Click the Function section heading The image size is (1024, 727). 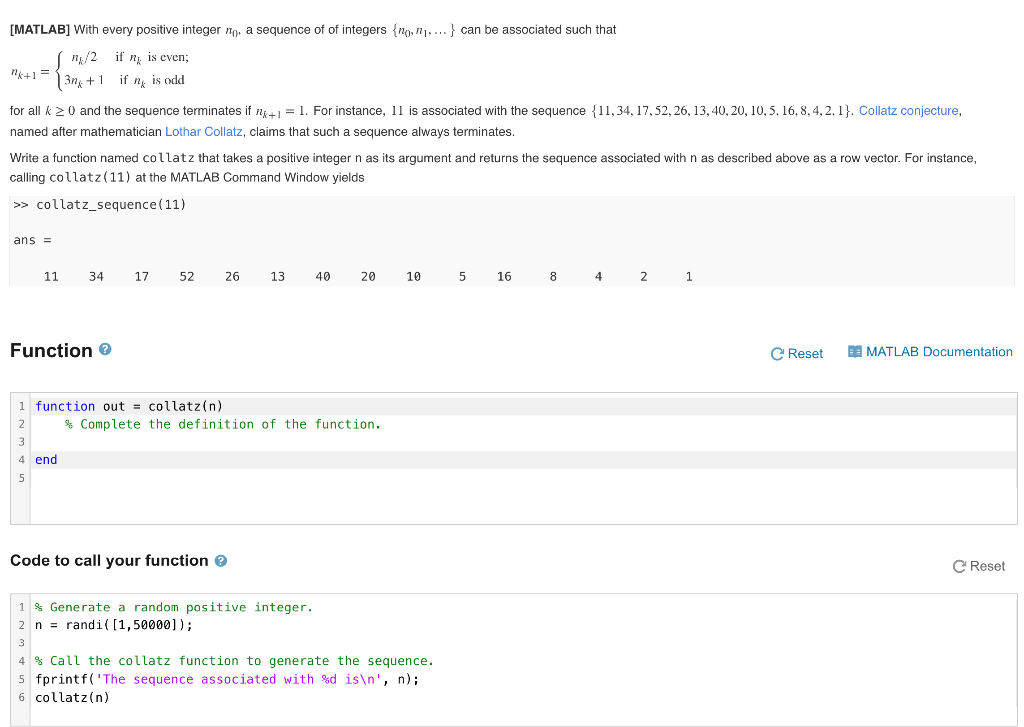click(51, 351)
